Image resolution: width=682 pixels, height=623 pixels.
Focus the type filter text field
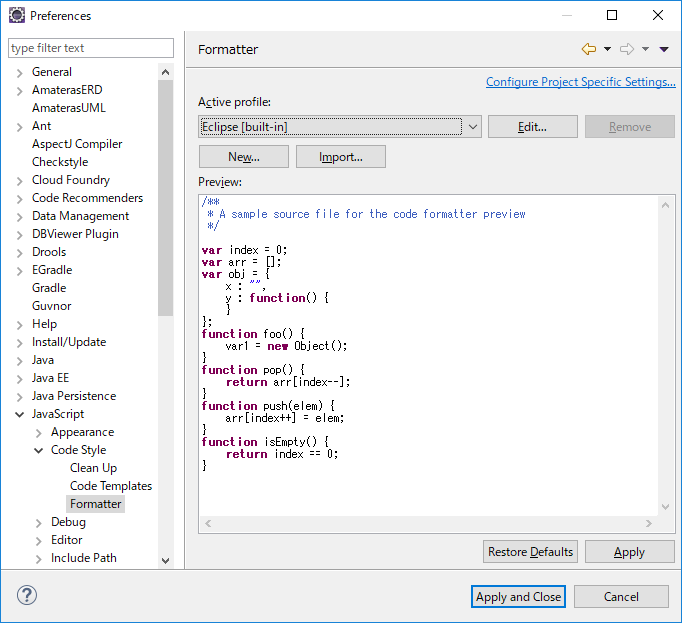coord(91,48)
